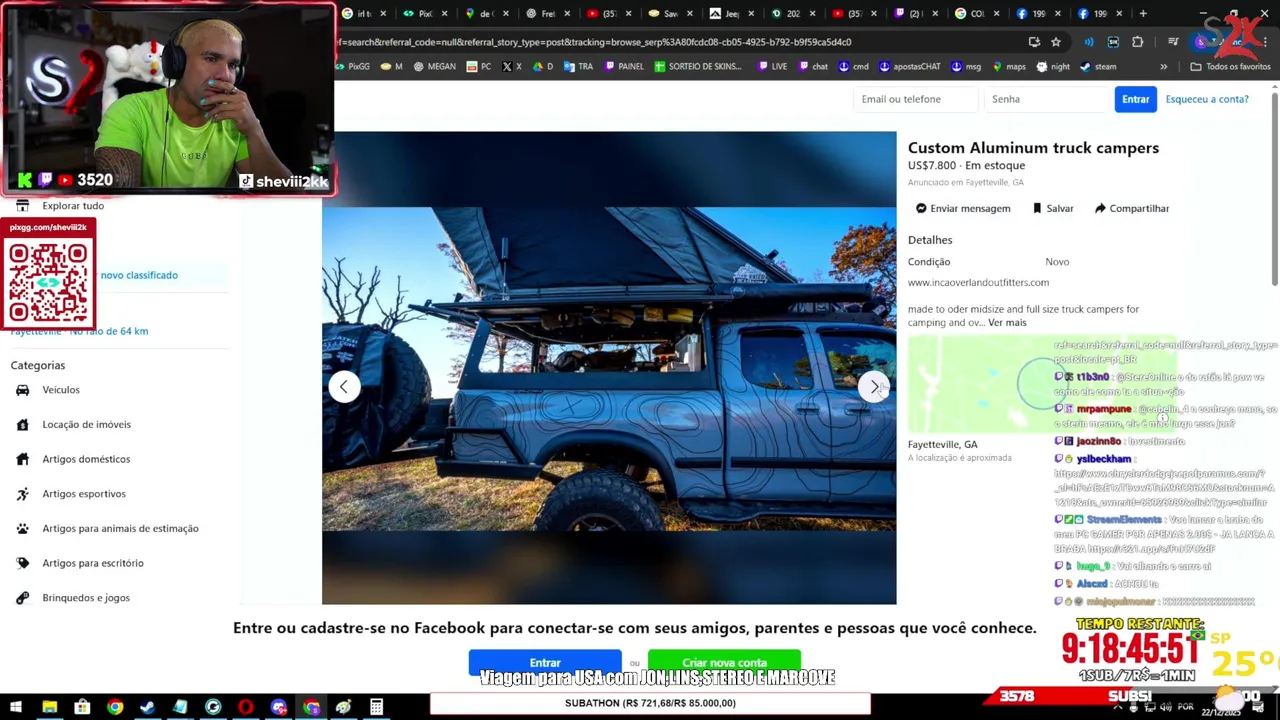Image resolution: width=1280 pixels, height=720 pixels.
Task: Click novo classificado link in sidebar
Action: [139, 275]
